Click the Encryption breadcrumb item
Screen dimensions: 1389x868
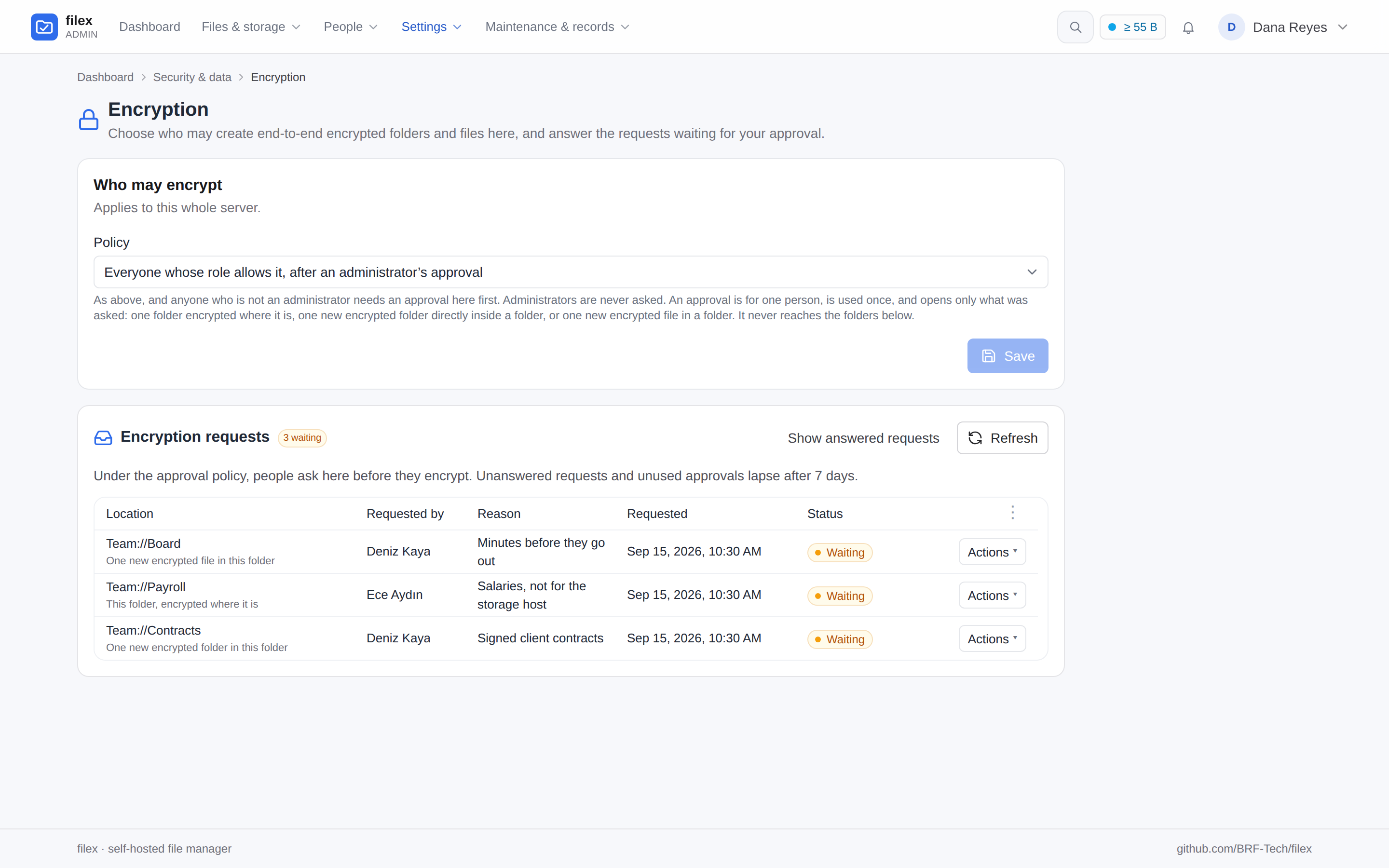click(x=278, y=77)
